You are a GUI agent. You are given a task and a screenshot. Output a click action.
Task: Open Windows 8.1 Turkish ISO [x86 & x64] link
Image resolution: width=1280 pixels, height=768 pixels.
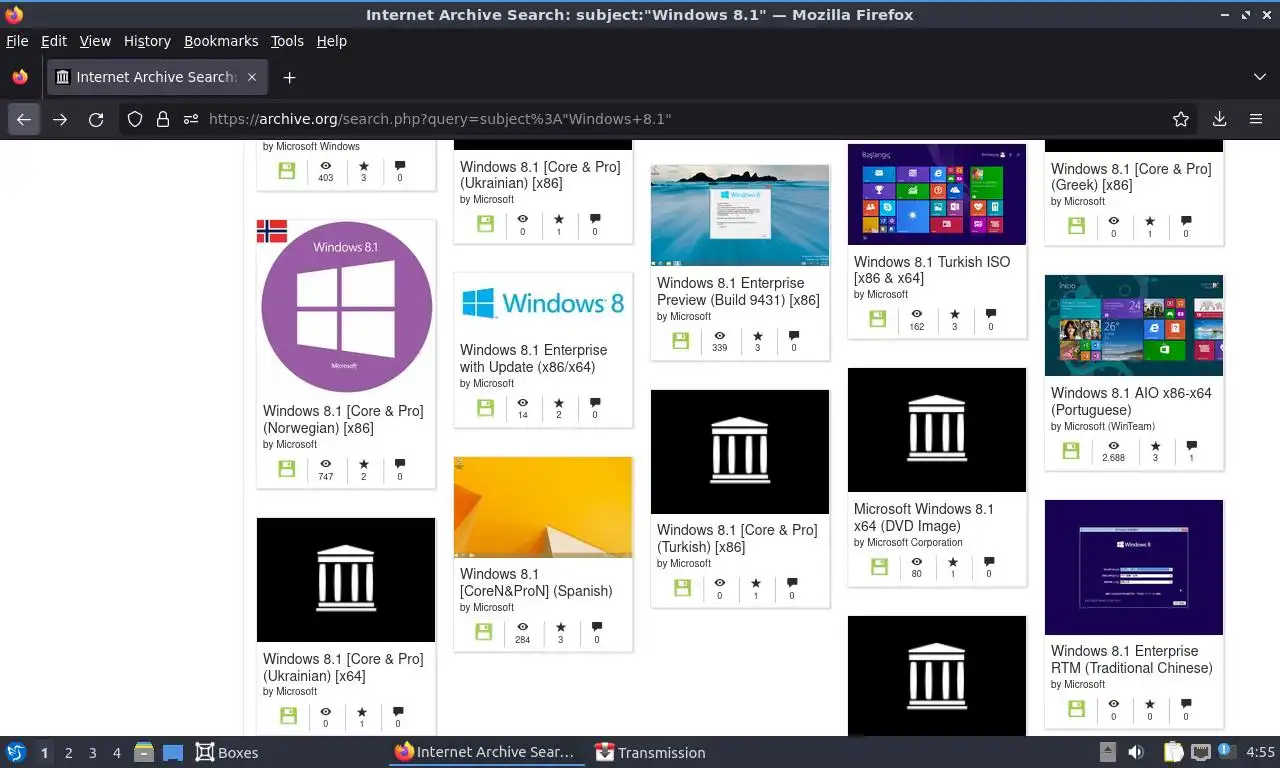[932, 270]
